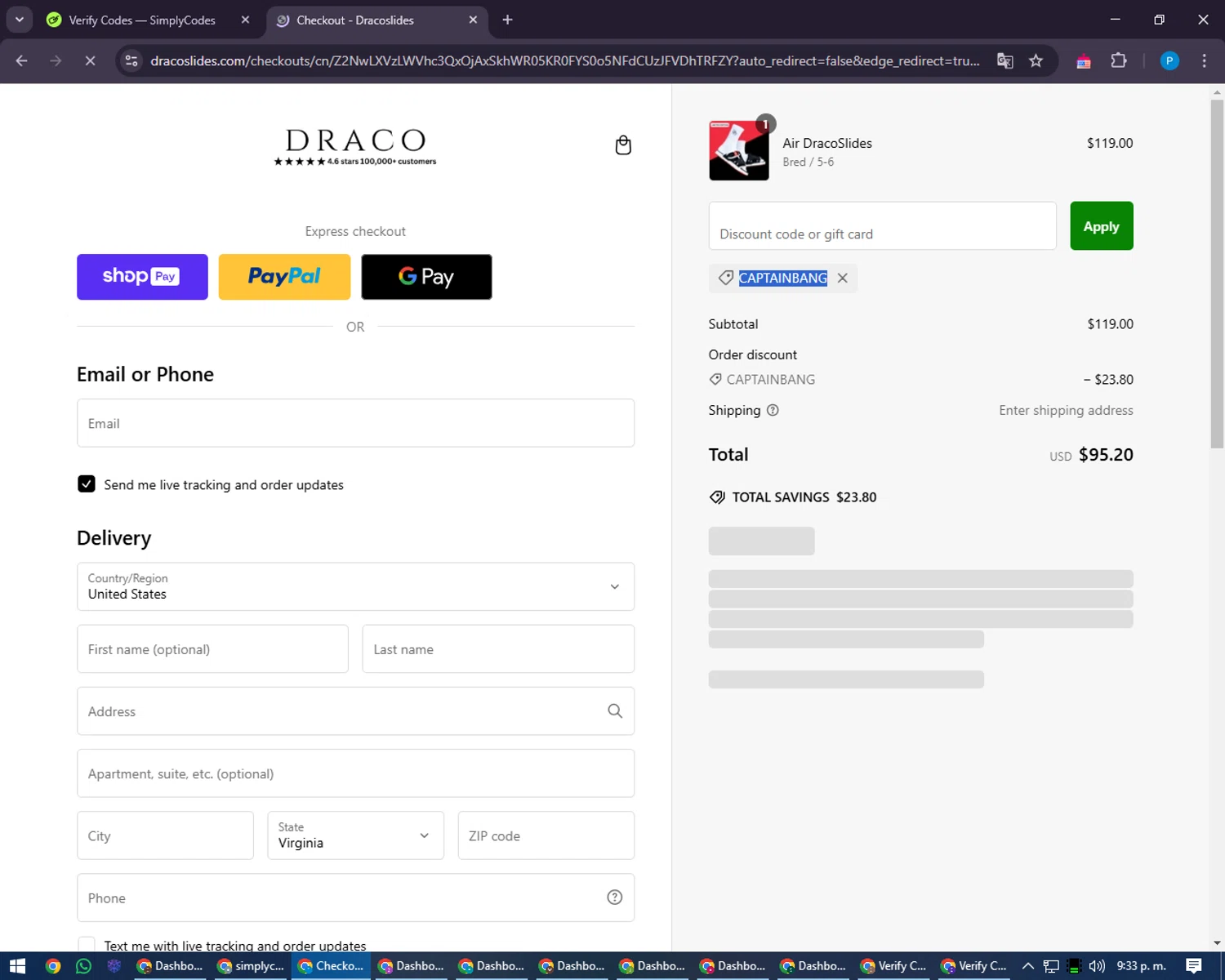Image resolution: width=1225 pixels, height=980 pixels.
Task: Click the browser address bar URL
Action: point(565,61)
